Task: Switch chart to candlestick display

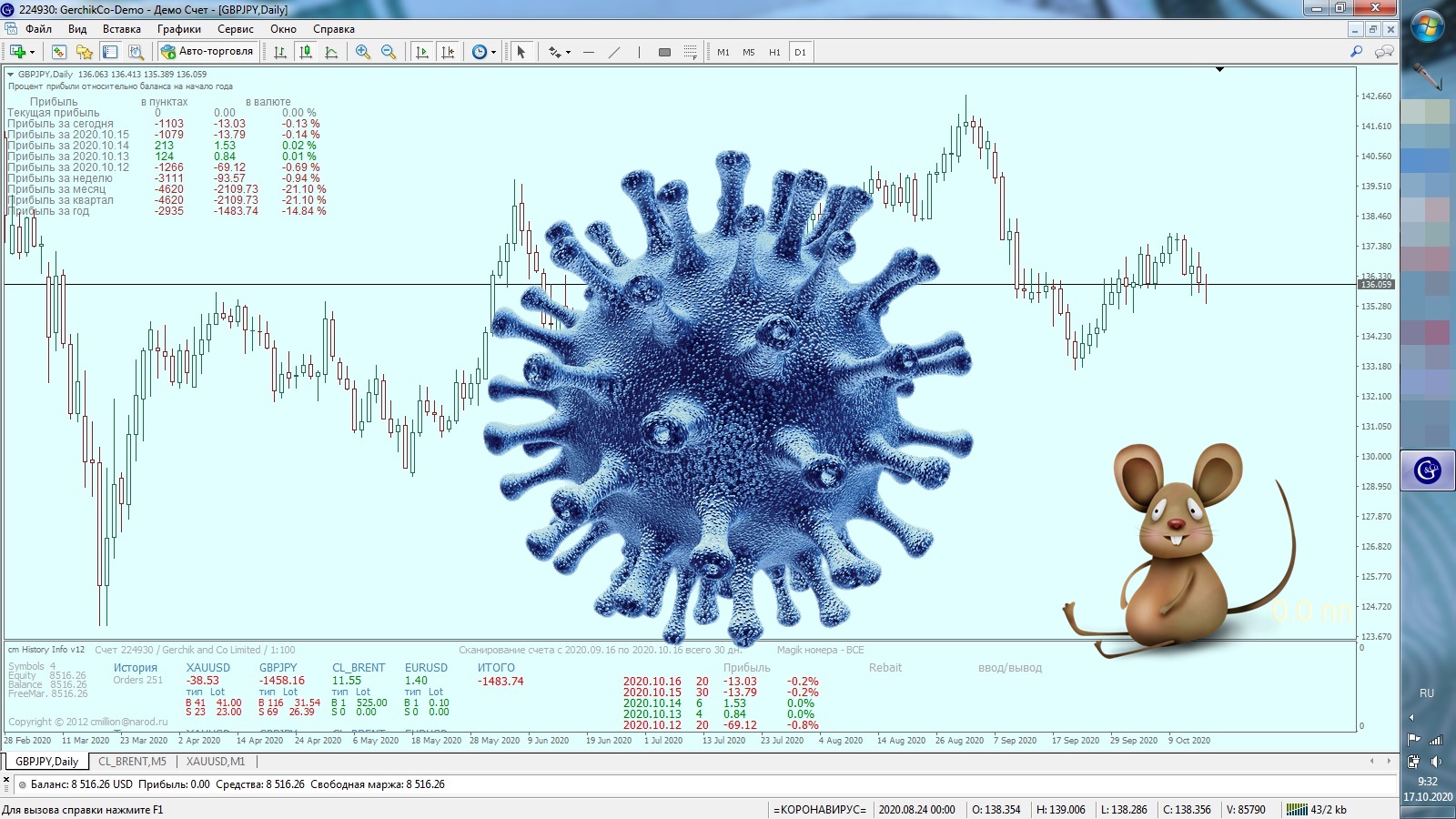Action: (306, 52)
